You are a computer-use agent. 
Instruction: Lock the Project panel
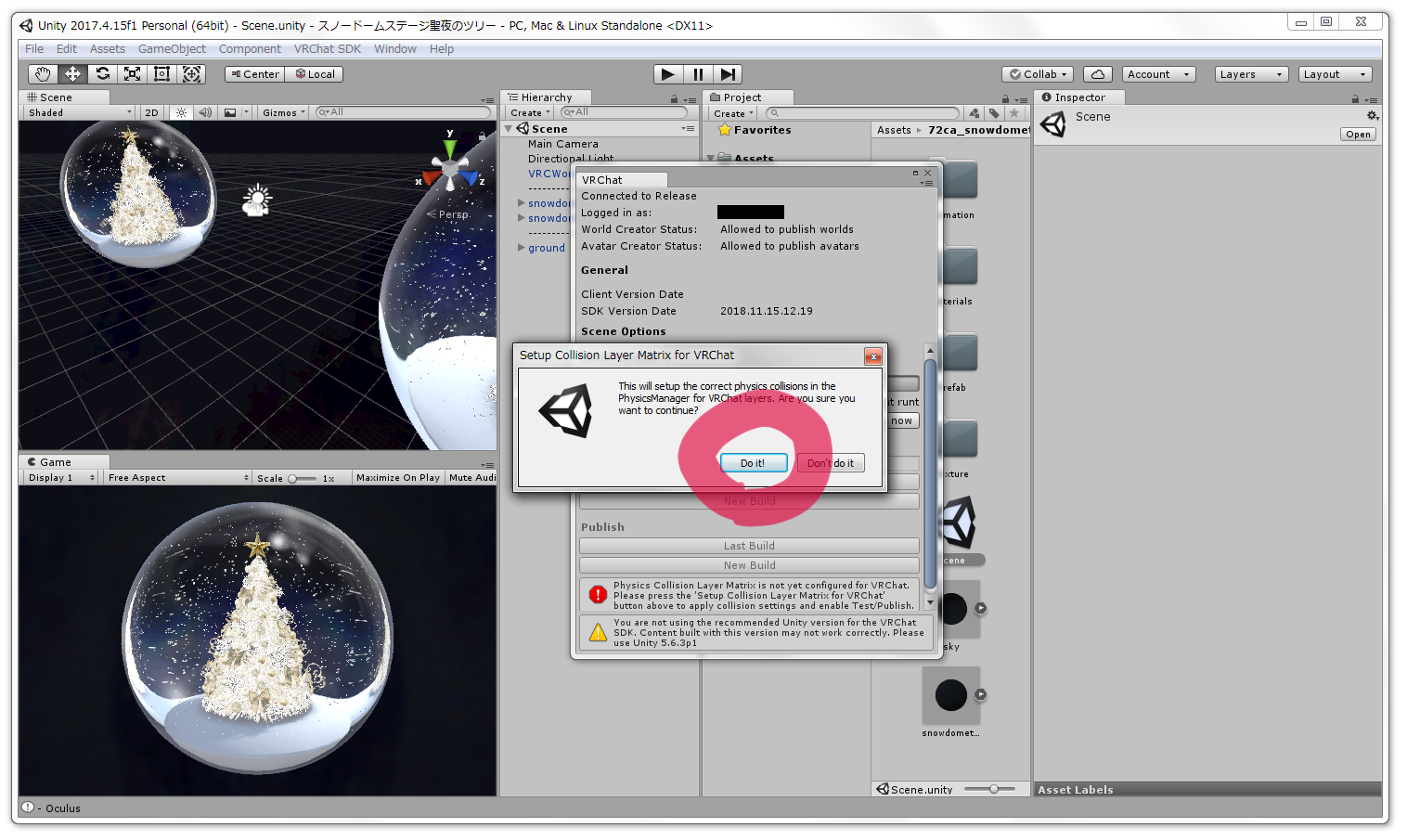(x=1005, y=98)
